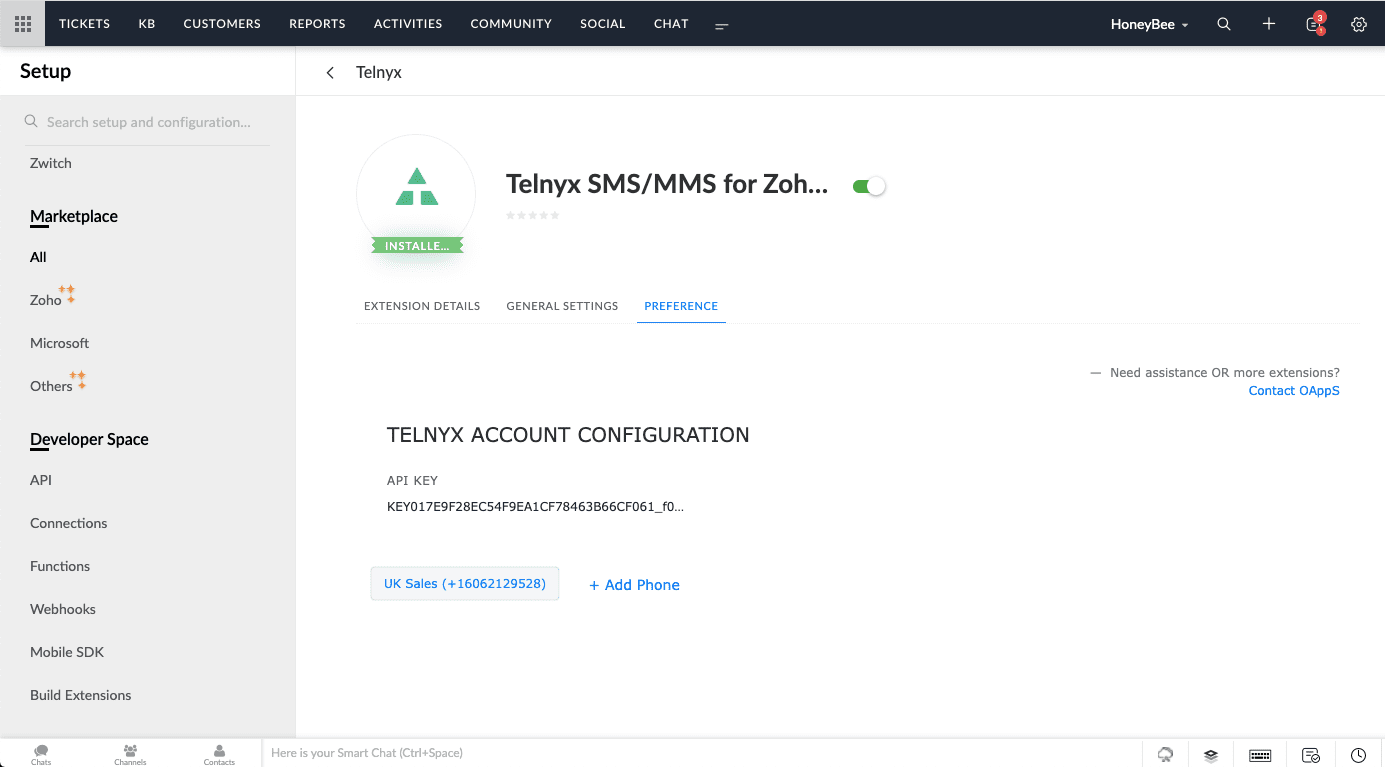This screenshot has height=767, width=1385.
Task: Click the search setup and configuration field
Action: pos(147,122)
